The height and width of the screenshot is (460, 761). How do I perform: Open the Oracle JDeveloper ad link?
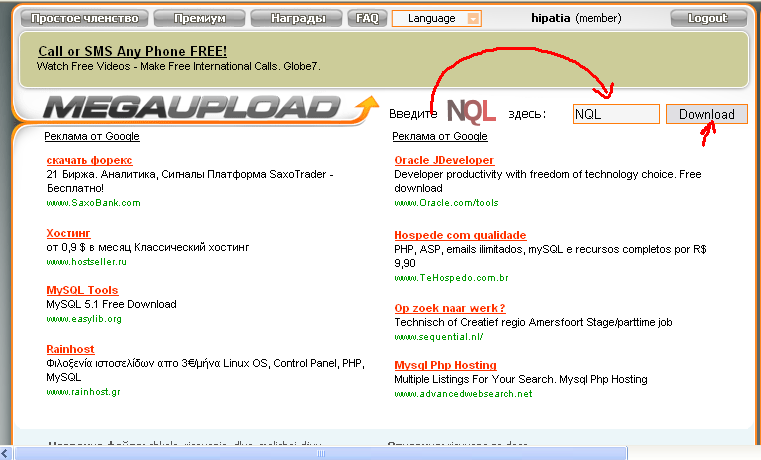[x=444, y=160]
